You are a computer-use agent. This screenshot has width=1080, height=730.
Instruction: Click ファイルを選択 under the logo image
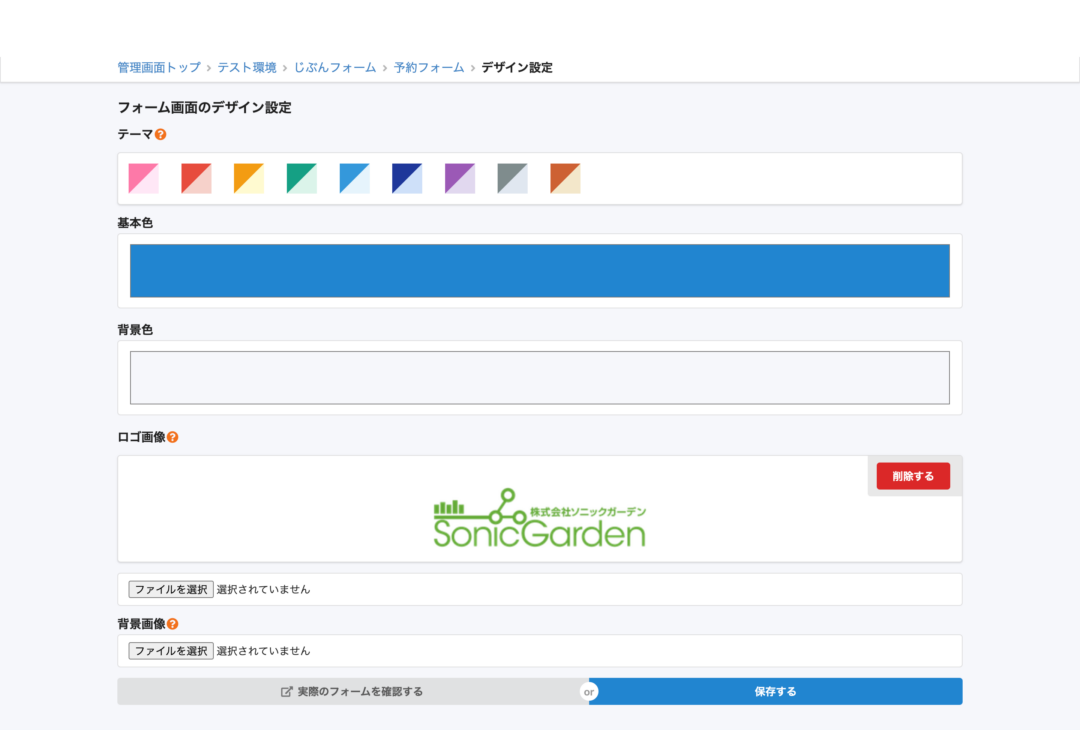click(x=169, y=589)
